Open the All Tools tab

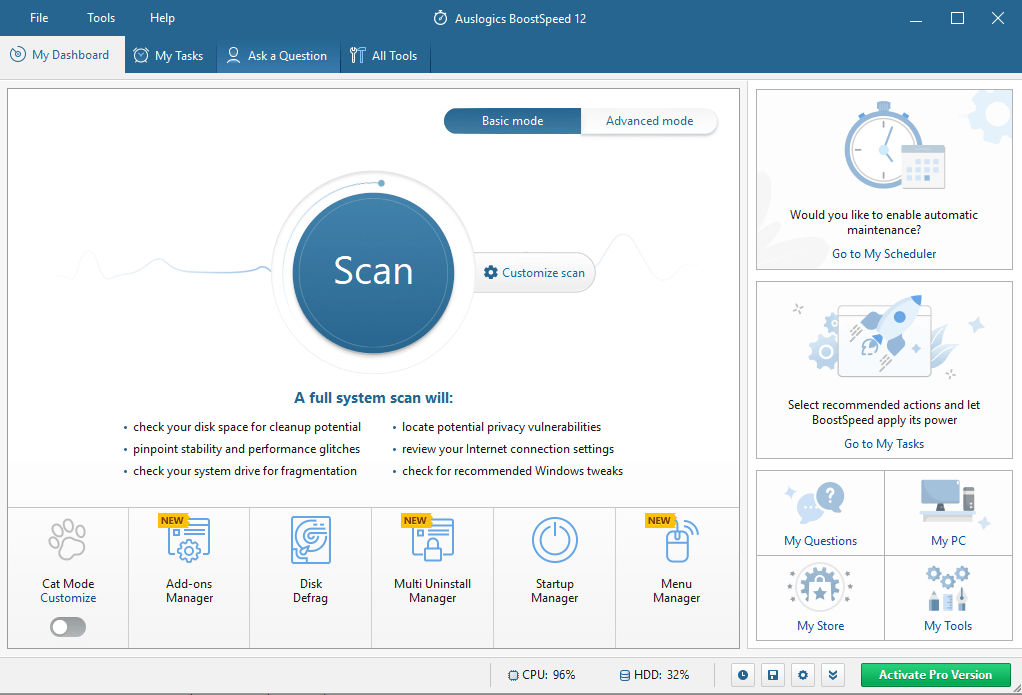click(384, 55)
